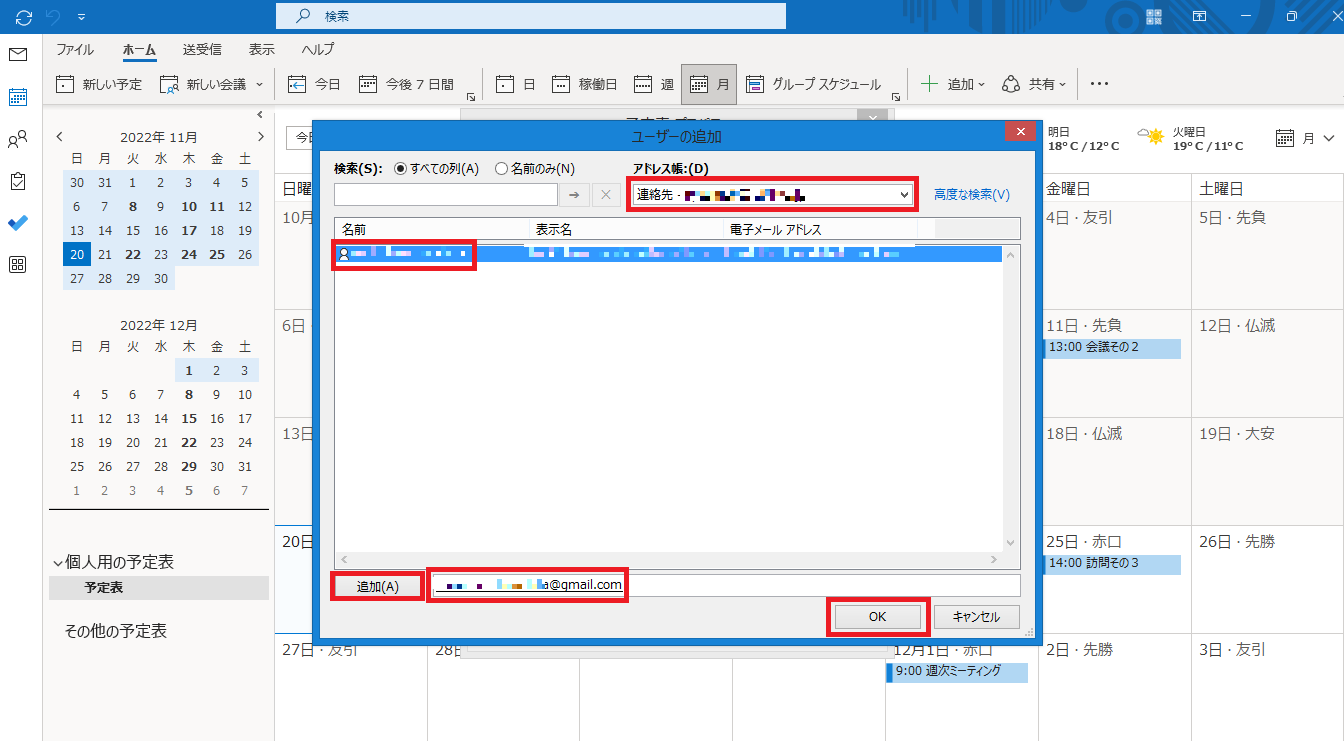Viewport: 1344px width, 741px height.
Task: Switch to Month view button in ribbon
Action: pos(709,85)
